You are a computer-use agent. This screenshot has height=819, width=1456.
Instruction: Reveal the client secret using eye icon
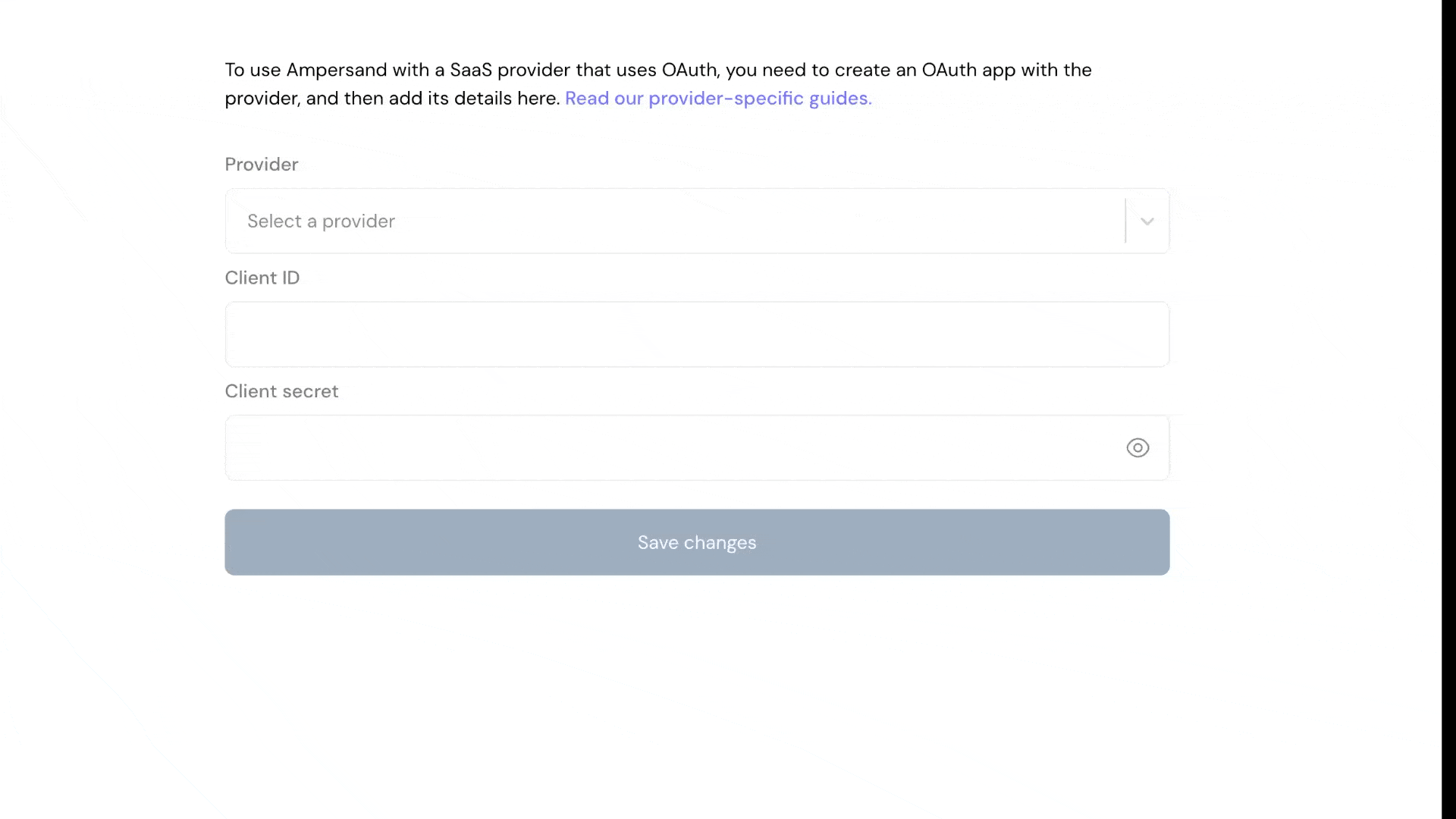pos(1137,447)
